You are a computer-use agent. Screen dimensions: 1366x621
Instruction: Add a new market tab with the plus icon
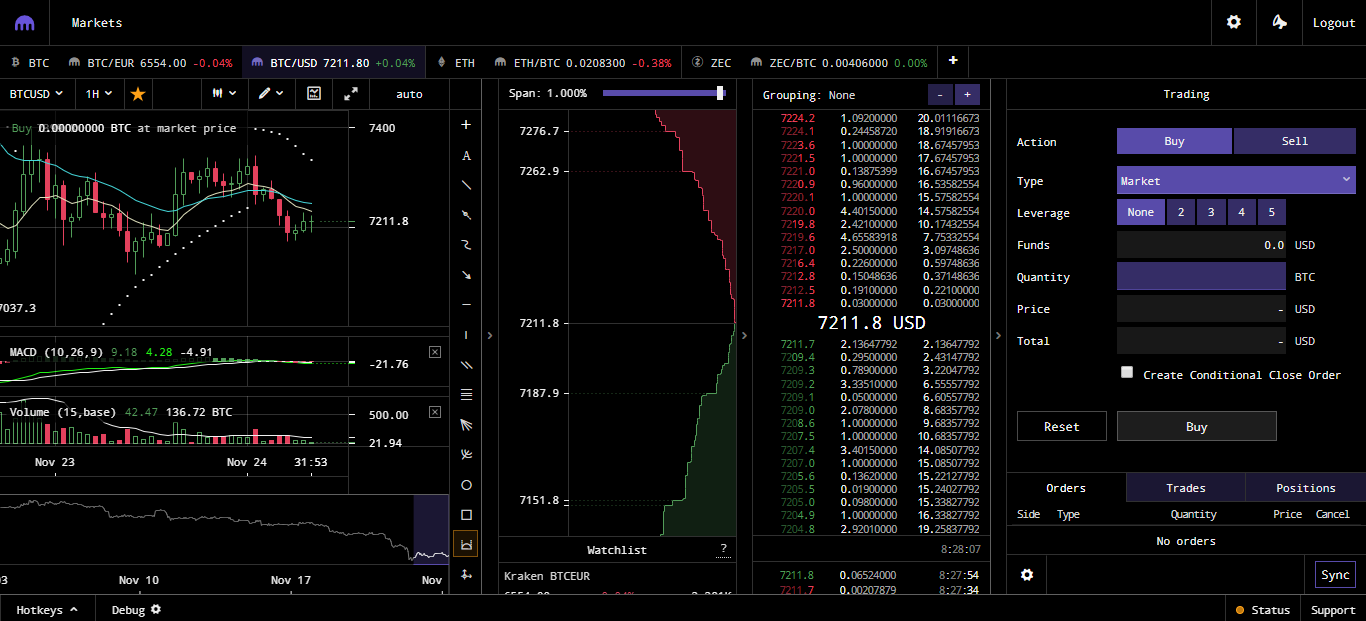(x=952, y=61)
